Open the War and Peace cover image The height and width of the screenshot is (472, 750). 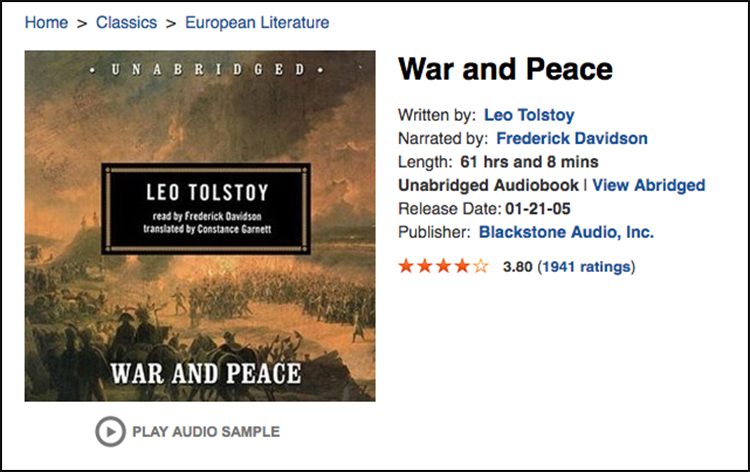tap(200, 225)
